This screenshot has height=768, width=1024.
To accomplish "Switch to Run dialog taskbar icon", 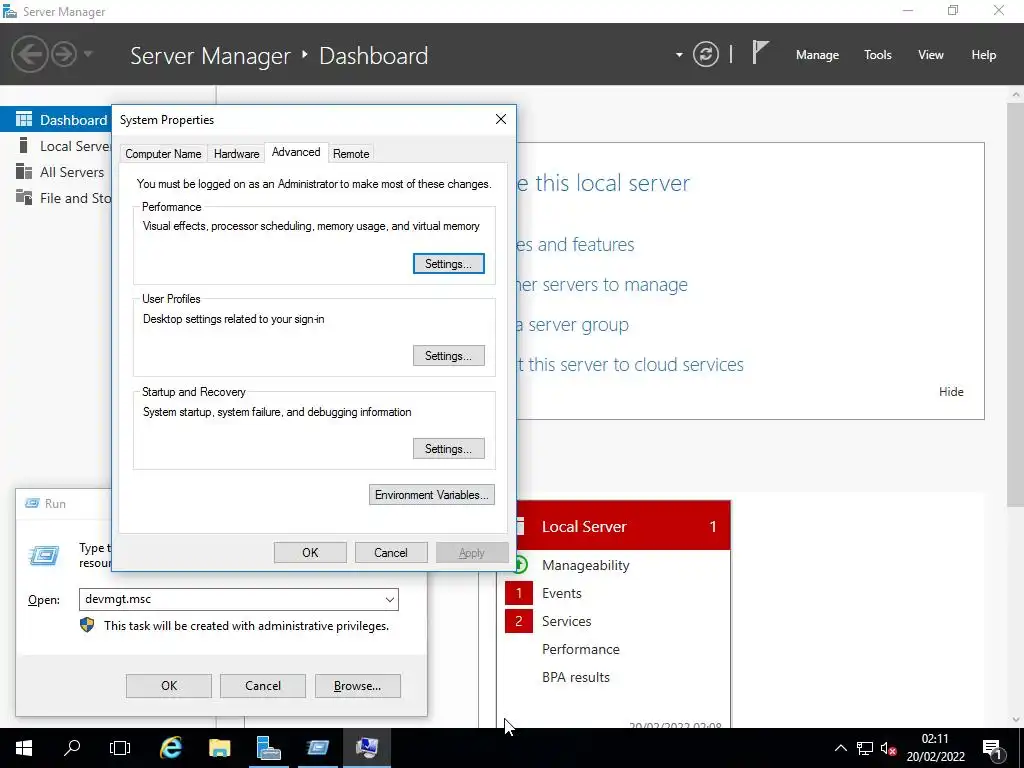I will (x=317, y=748).
